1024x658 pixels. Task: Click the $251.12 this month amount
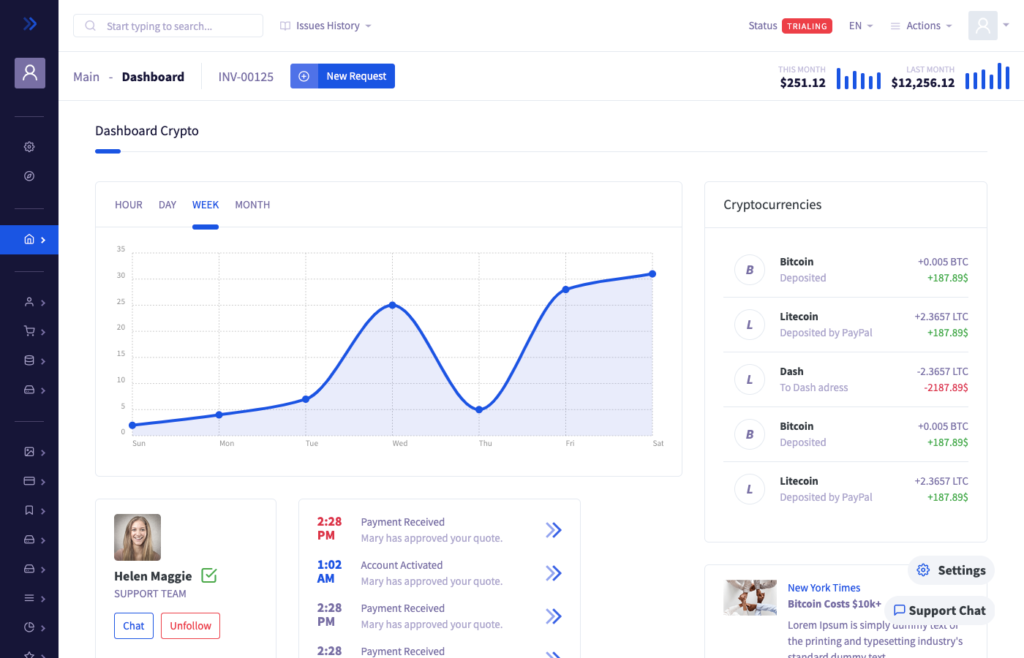click(803, 83)
